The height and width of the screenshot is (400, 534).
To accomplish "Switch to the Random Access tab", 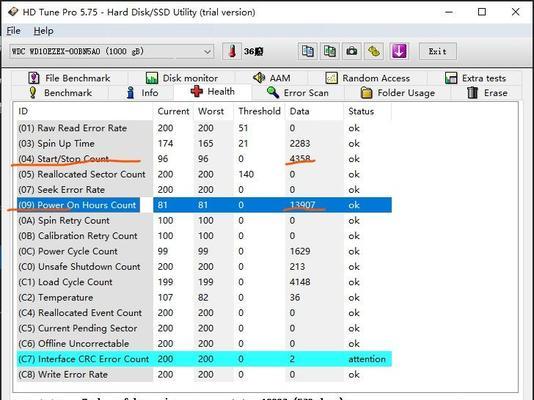I will pyautogui.click(x=367, y=78).
